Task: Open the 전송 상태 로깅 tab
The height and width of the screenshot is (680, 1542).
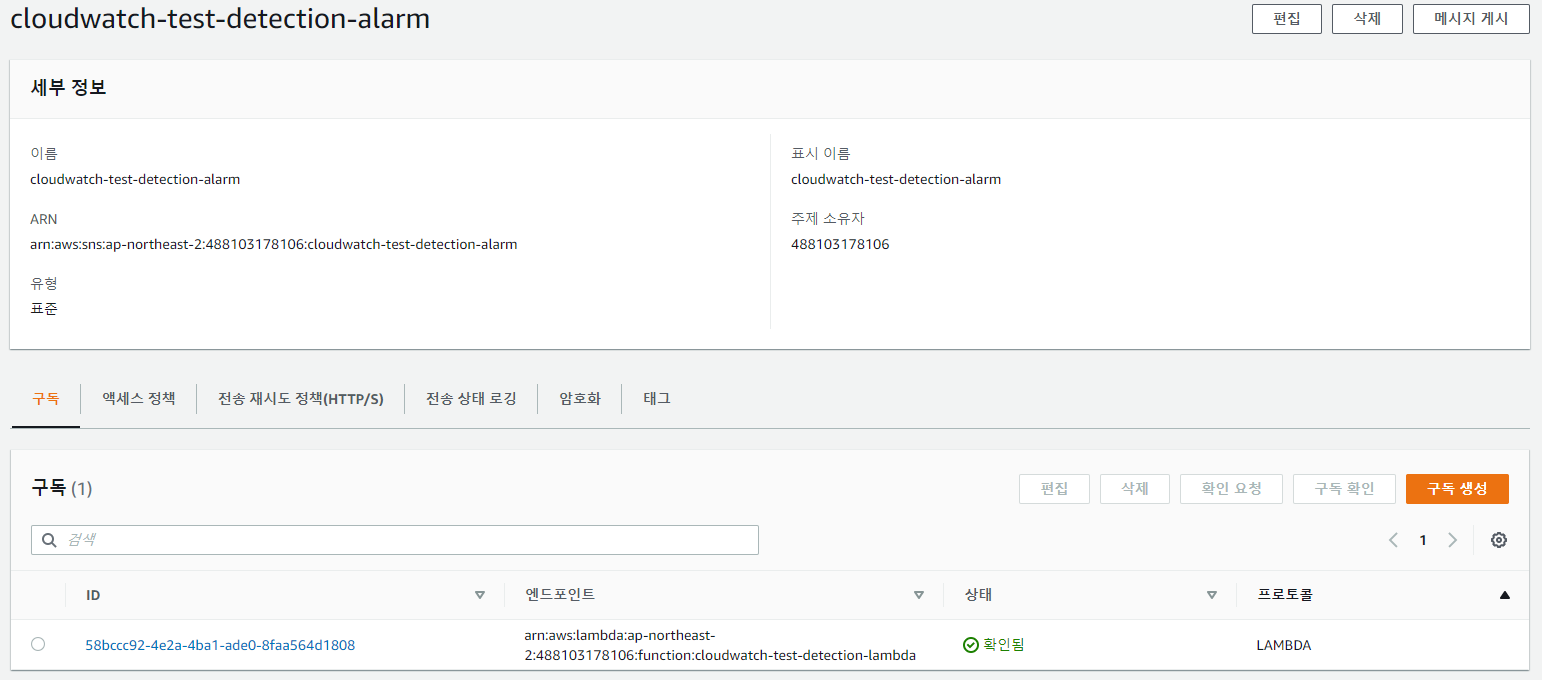Action: tap(471, 398)
